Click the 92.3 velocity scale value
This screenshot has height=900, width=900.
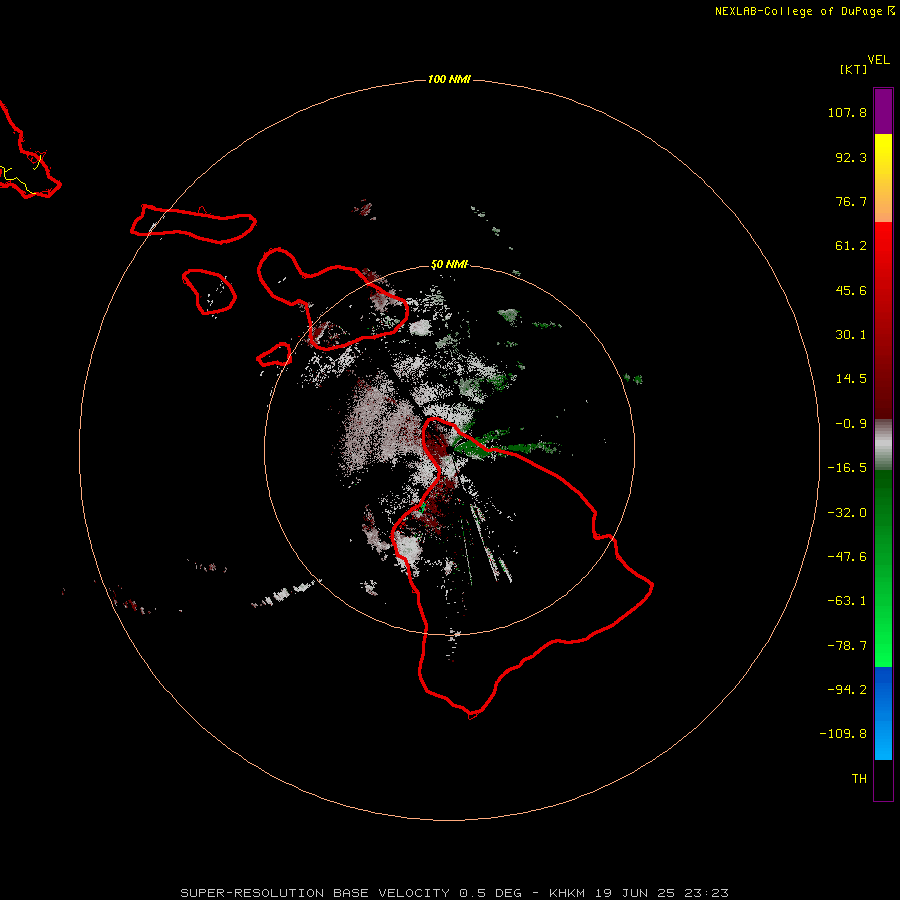(x=851, y=157)
